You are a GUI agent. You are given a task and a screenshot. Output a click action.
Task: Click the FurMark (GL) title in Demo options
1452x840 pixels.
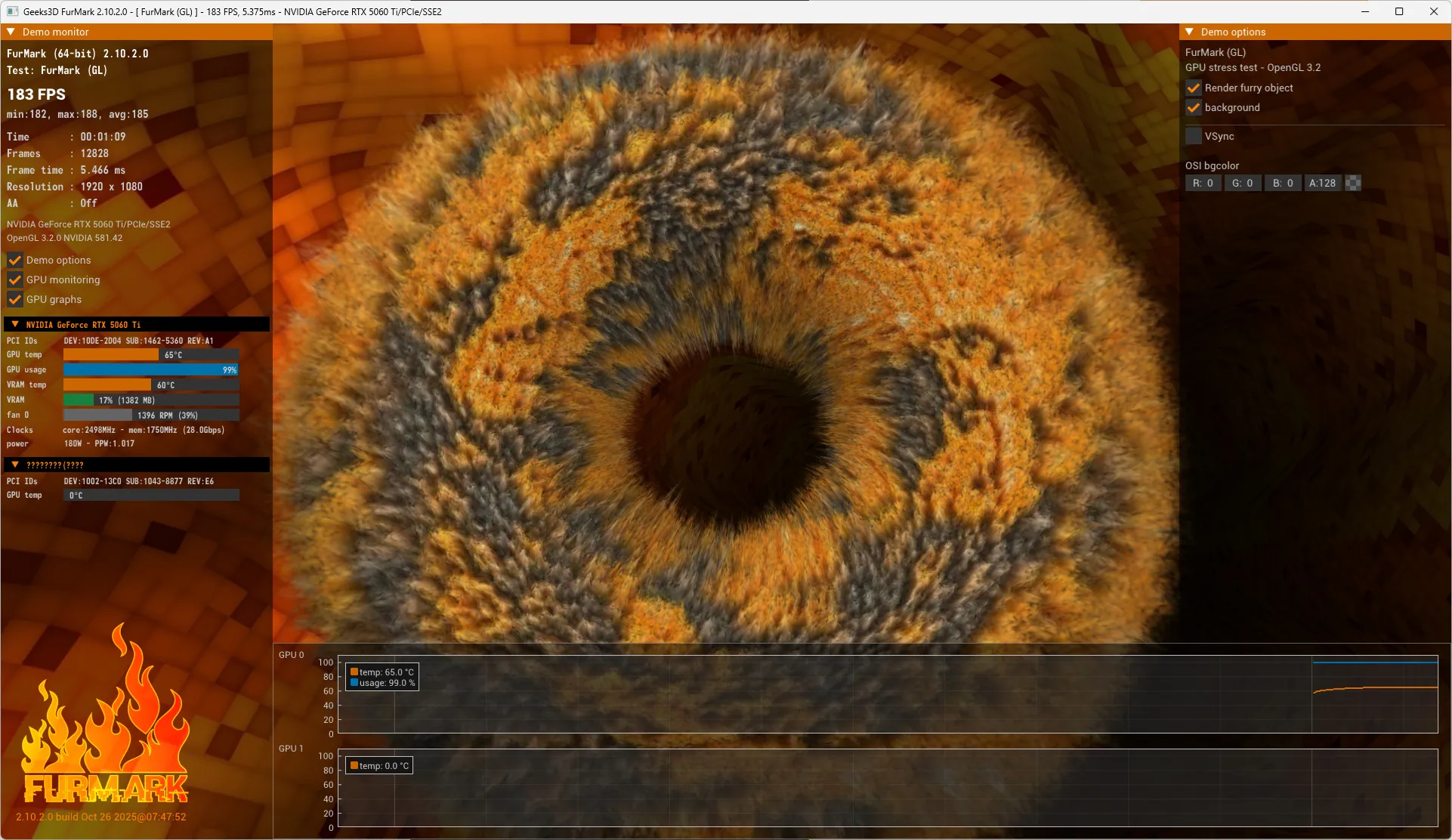pyautogui.click(x=1216, y=52)
